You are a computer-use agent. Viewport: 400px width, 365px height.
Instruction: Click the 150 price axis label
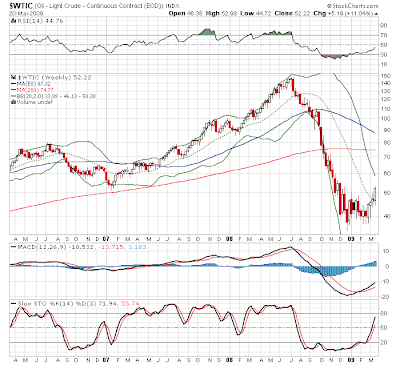click(386, 76)
